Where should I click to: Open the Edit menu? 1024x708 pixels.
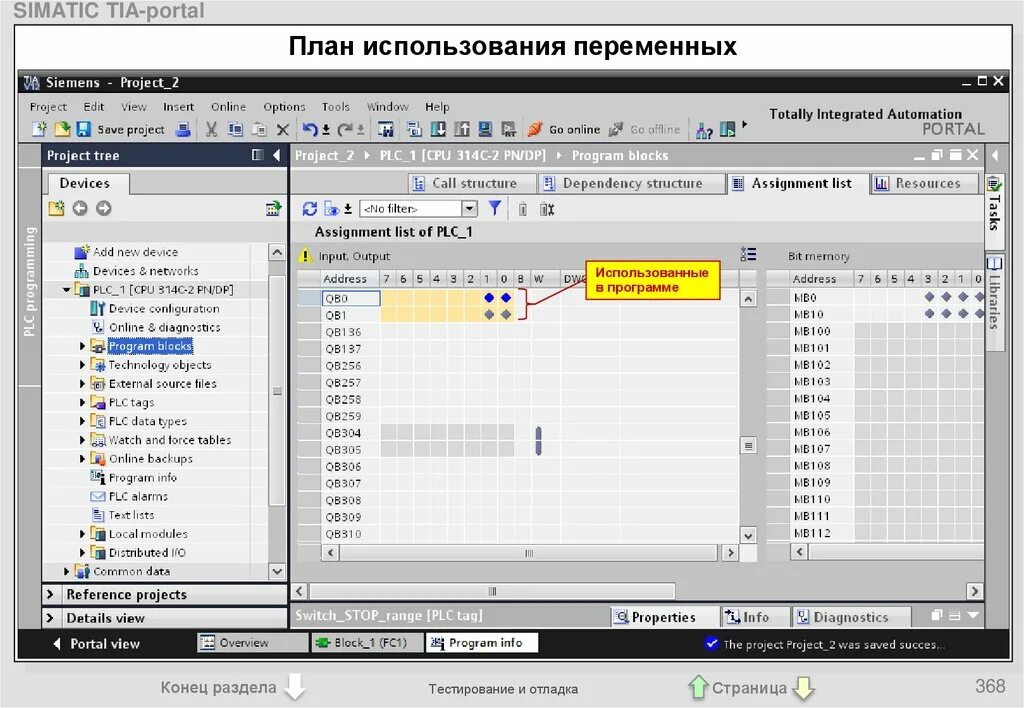93,106
